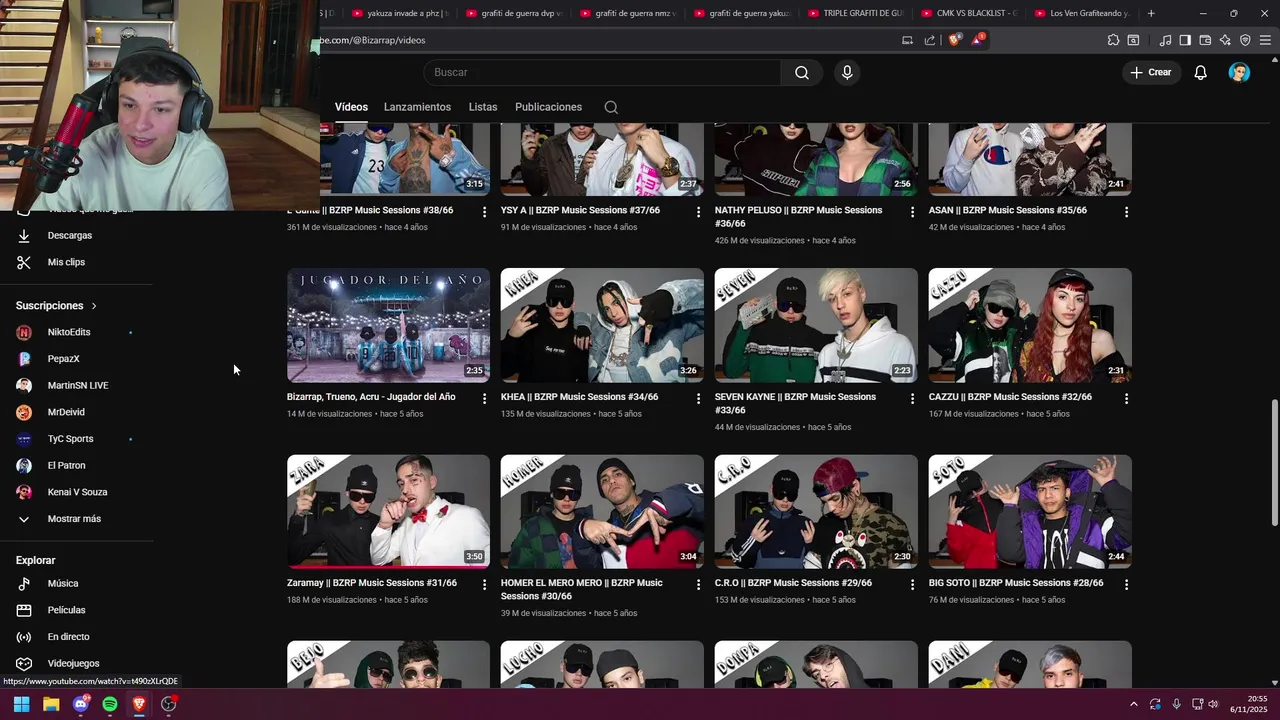1280x720 pixels.
Task: Click the Crear button
Action: click(1151, 72)
